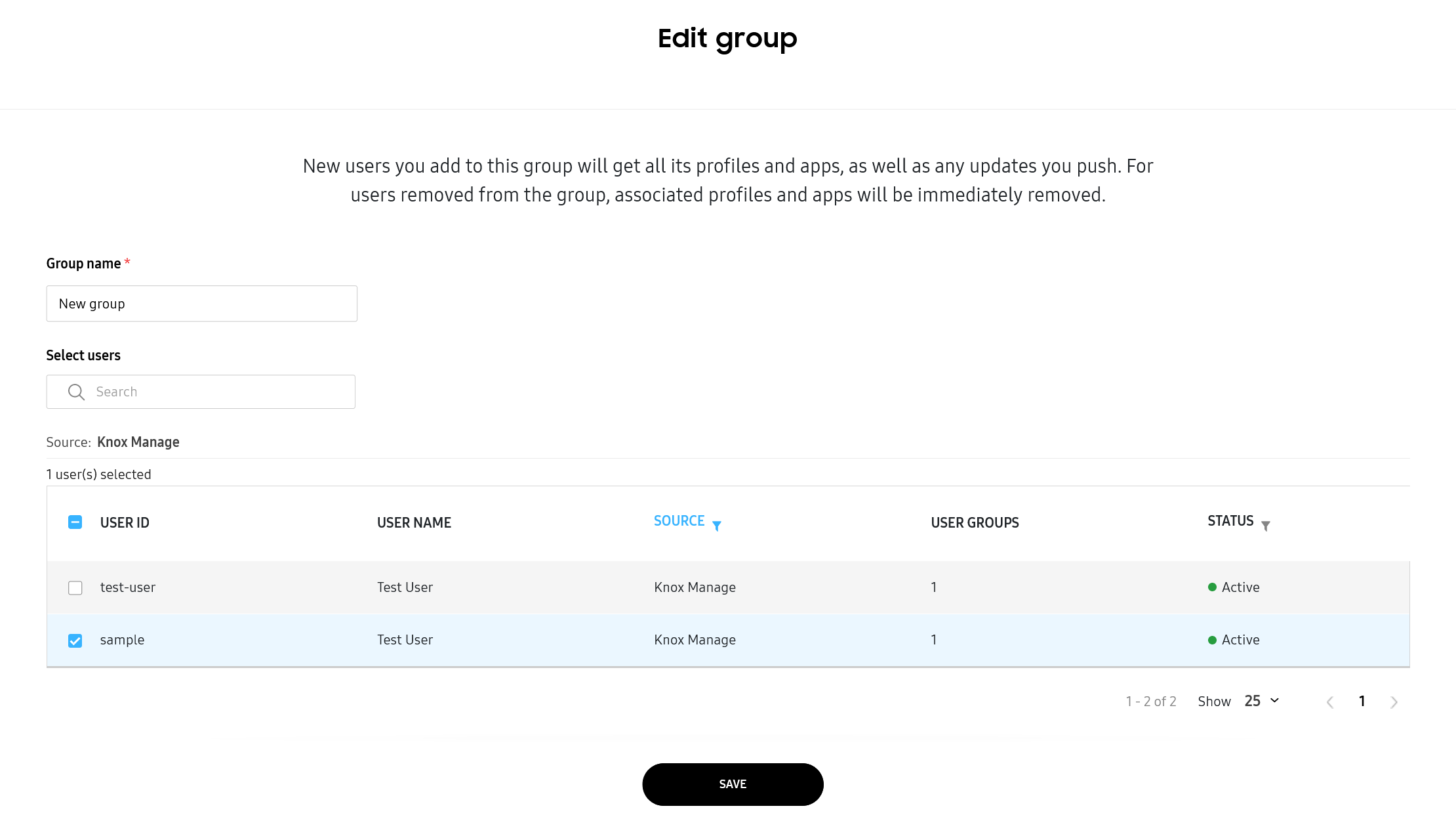Go to previous page arrow
The image size is (1456, 819).
pyautogui.click(x=1330, y=702)
